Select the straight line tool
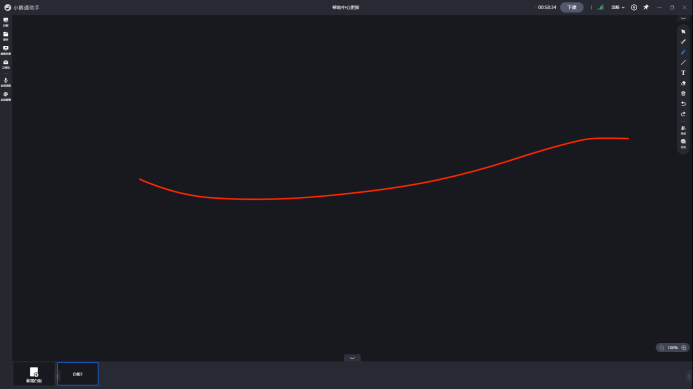This screenshot has width=693, height=389. (x=683, y=62)
